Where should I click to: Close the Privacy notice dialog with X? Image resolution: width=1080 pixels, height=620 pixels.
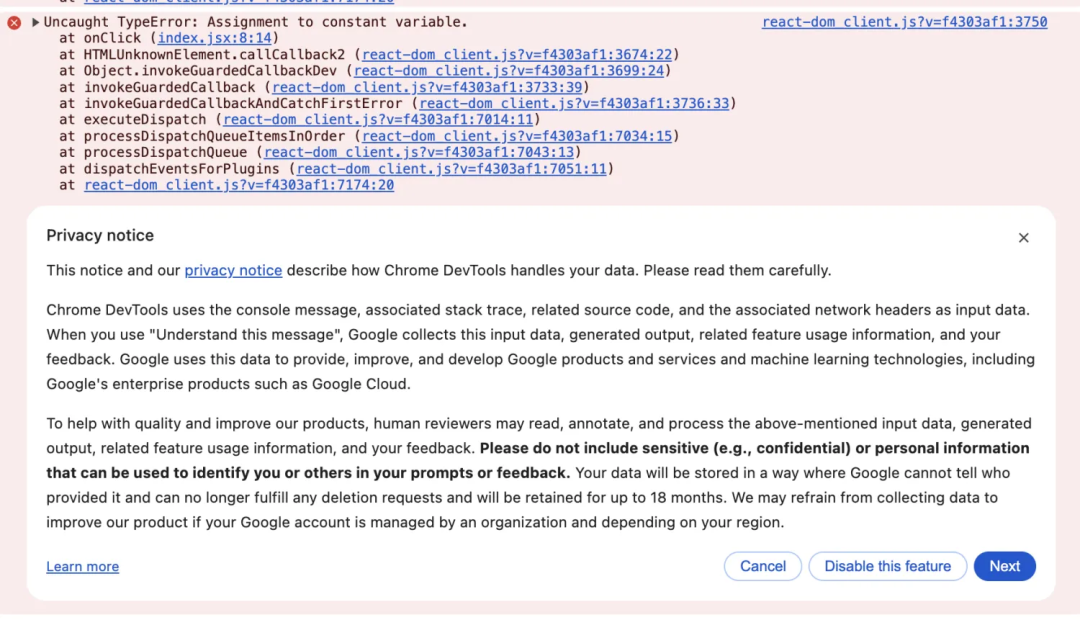1023,238
